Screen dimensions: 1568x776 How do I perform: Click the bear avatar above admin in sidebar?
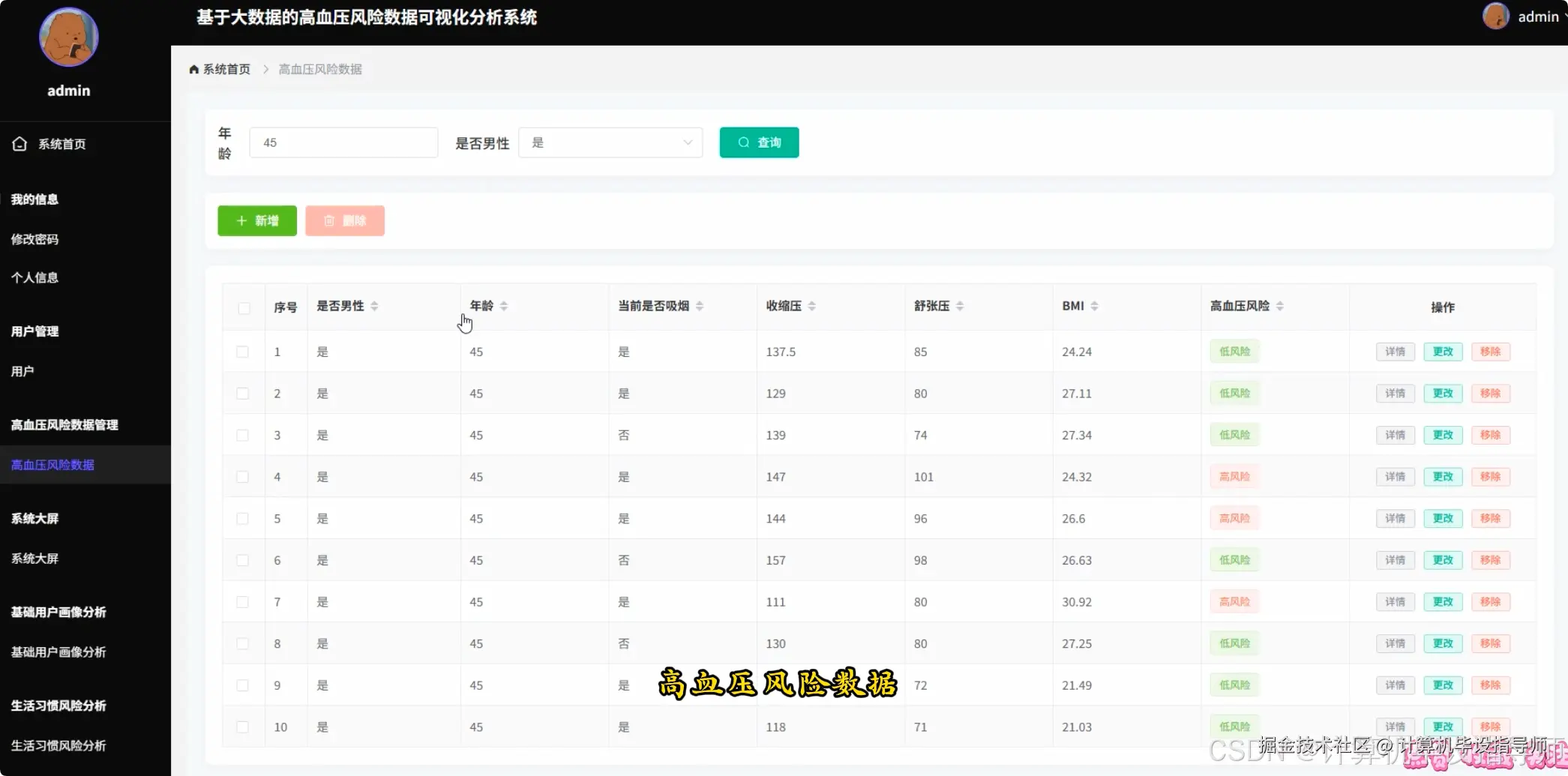coord(68,37)
